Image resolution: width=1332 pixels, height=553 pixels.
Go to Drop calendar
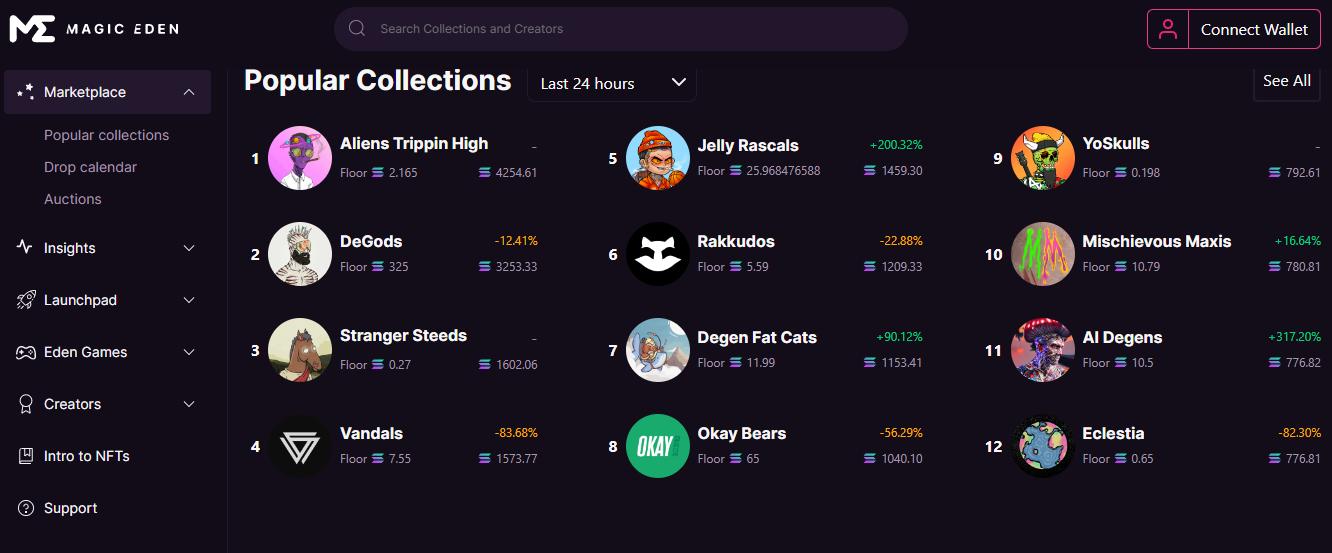point(90,167)
